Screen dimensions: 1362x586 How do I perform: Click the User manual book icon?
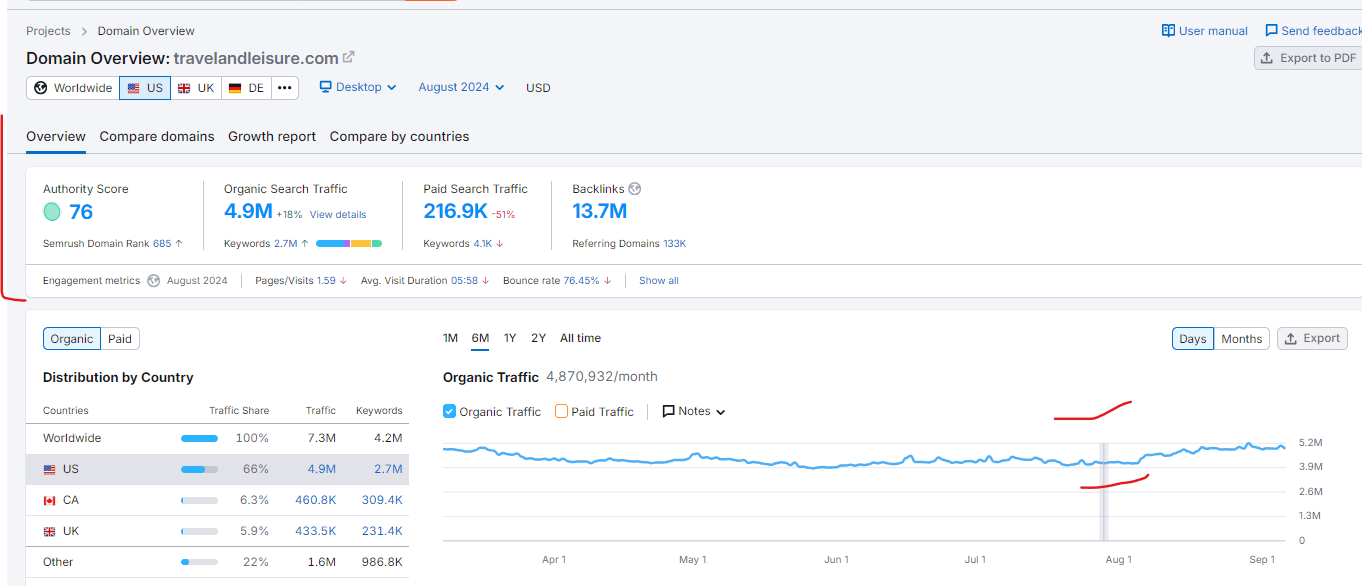click(1168, 31)
